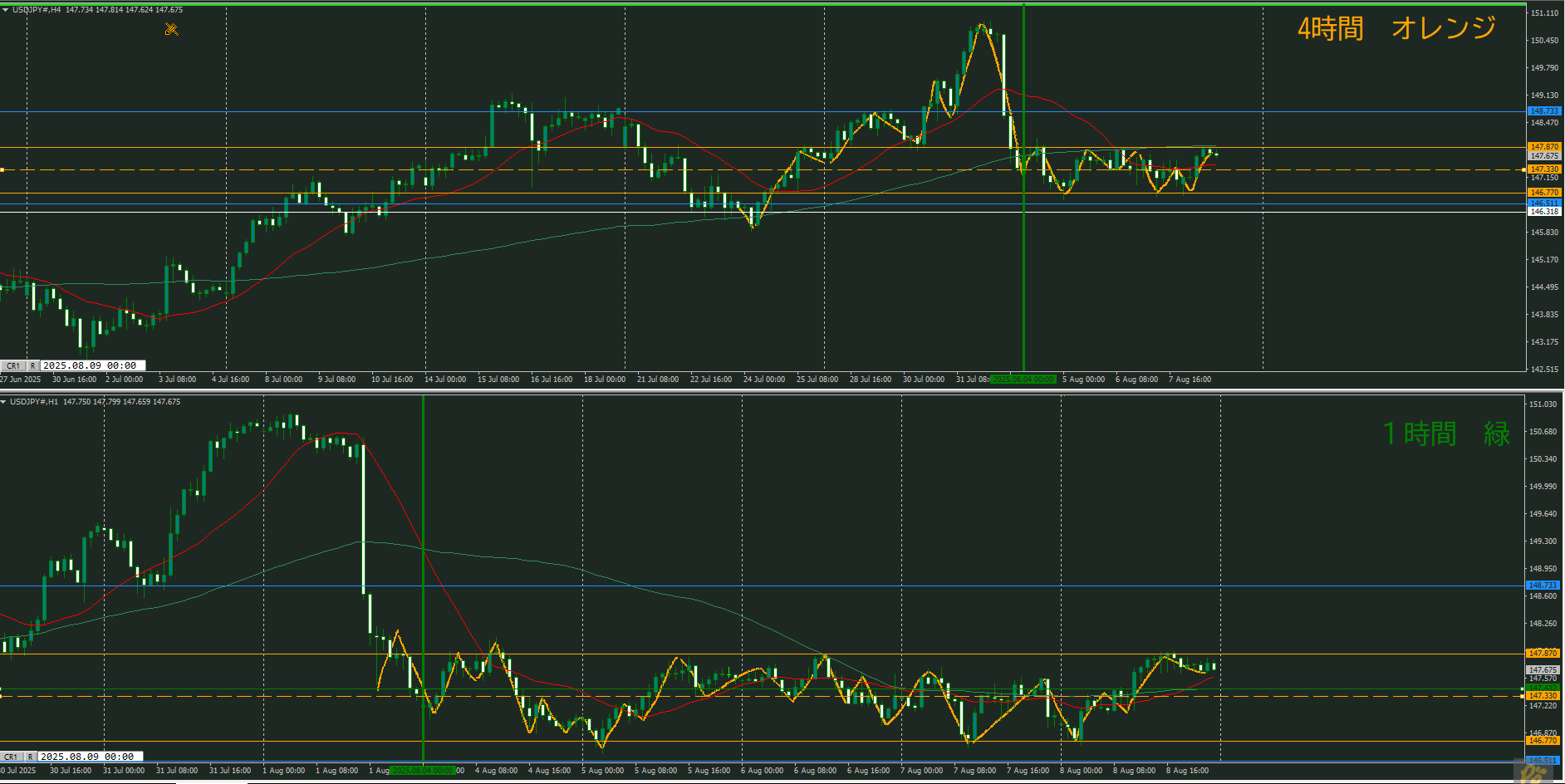The image size is (1565, 784).
Task: Click the orange 147.870 price label on H4 chart
Action: (1544, 147)
